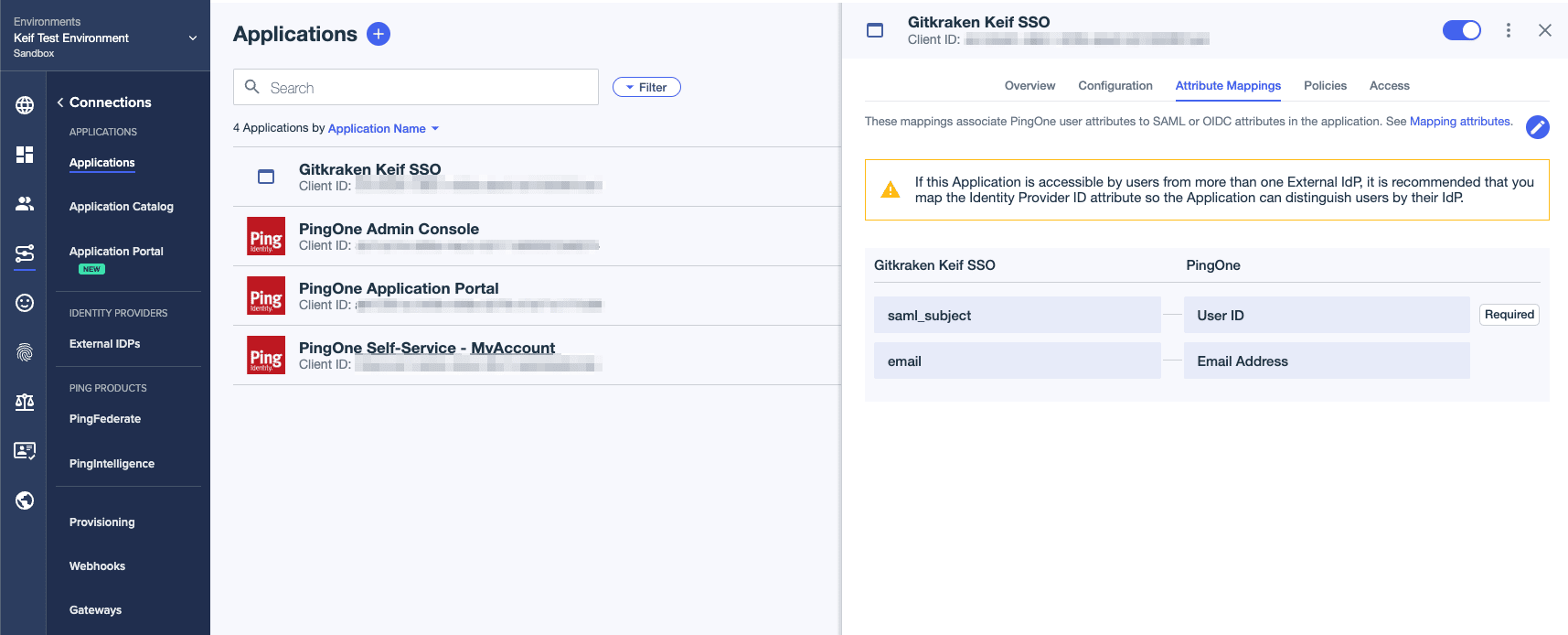The image size is (1568, 635).
Task: Click the search magnifier icon
Action: coord(252,87)
